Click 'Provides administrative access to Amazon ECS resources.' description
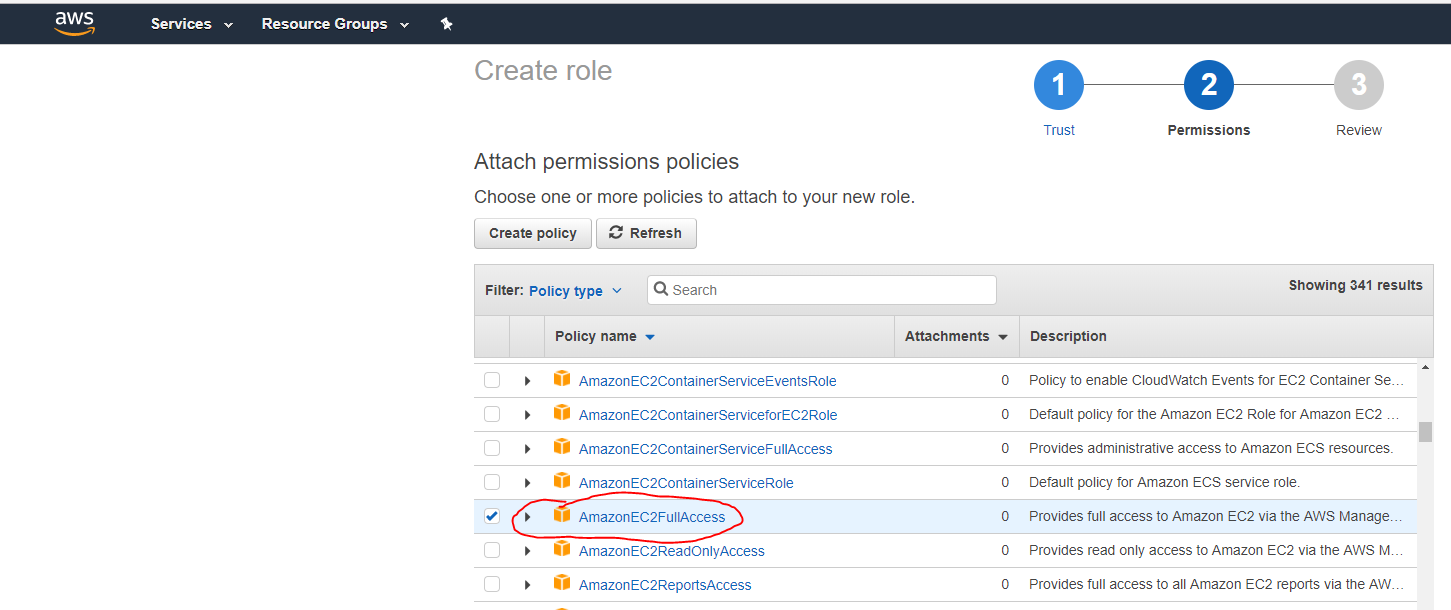The image size is (1451, 610). coord(1211,448)
